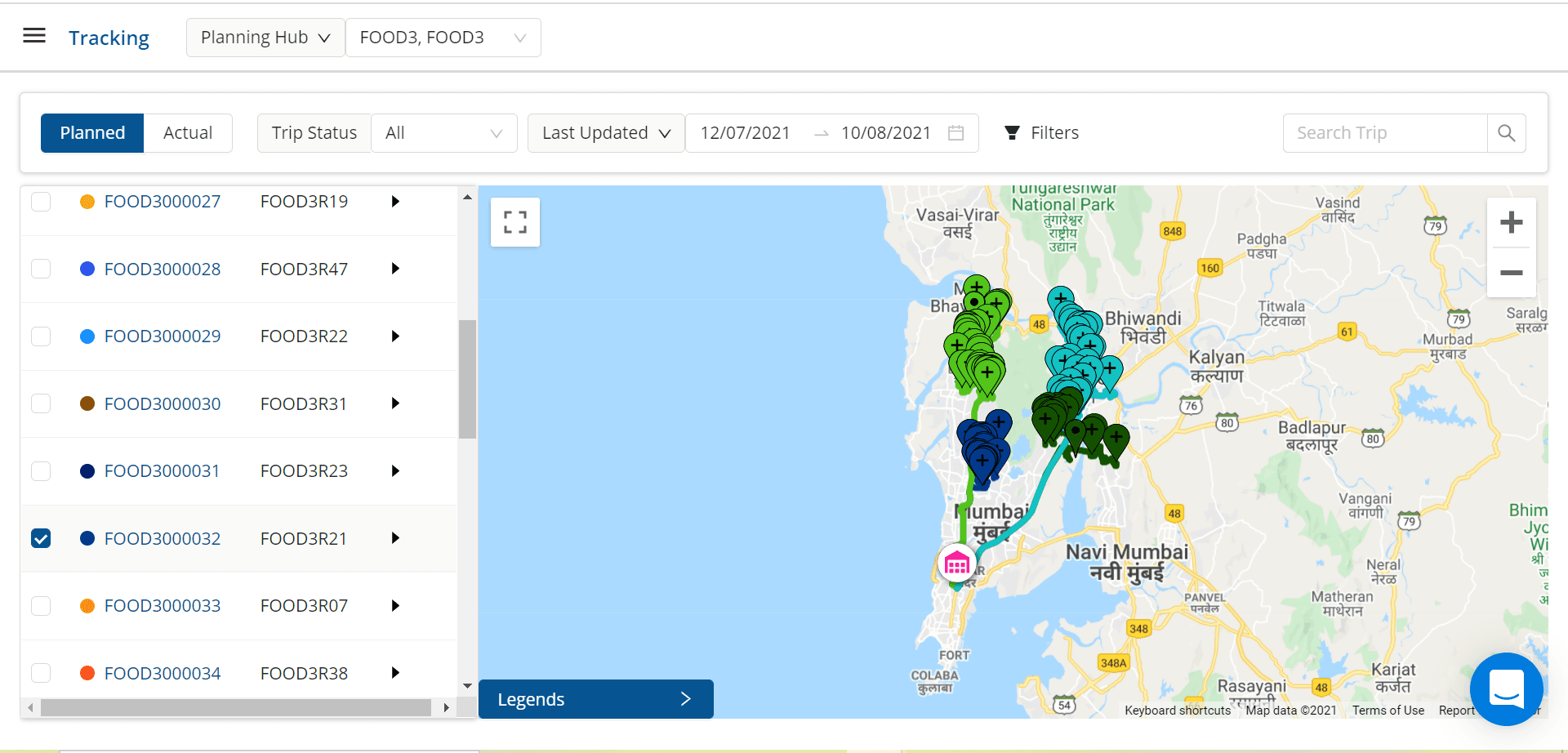This screenshot has height=753, width=1568.
Task: Zoom in on the map
Action: click(x=1512, y=222)
